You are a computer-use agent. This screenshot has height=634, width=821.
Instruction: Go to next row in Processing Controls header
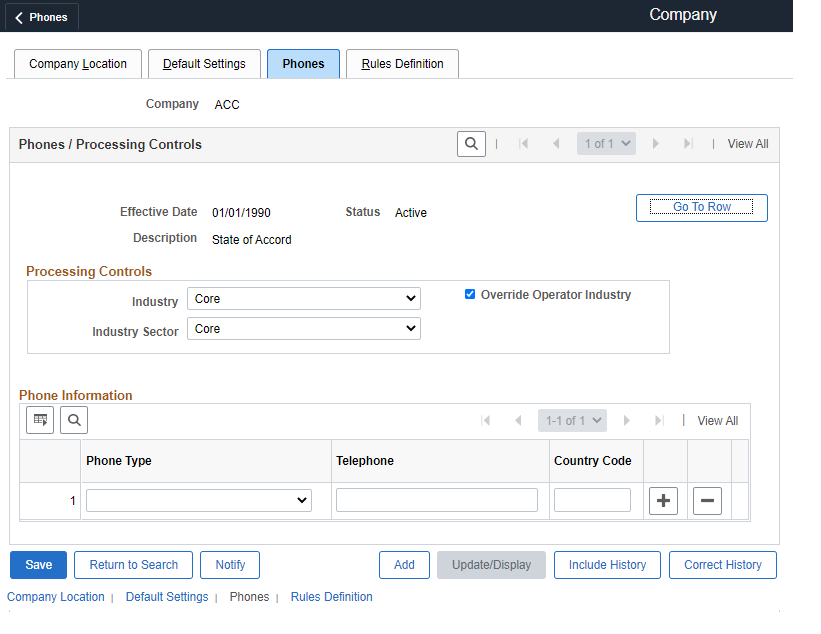pos(655,143)
